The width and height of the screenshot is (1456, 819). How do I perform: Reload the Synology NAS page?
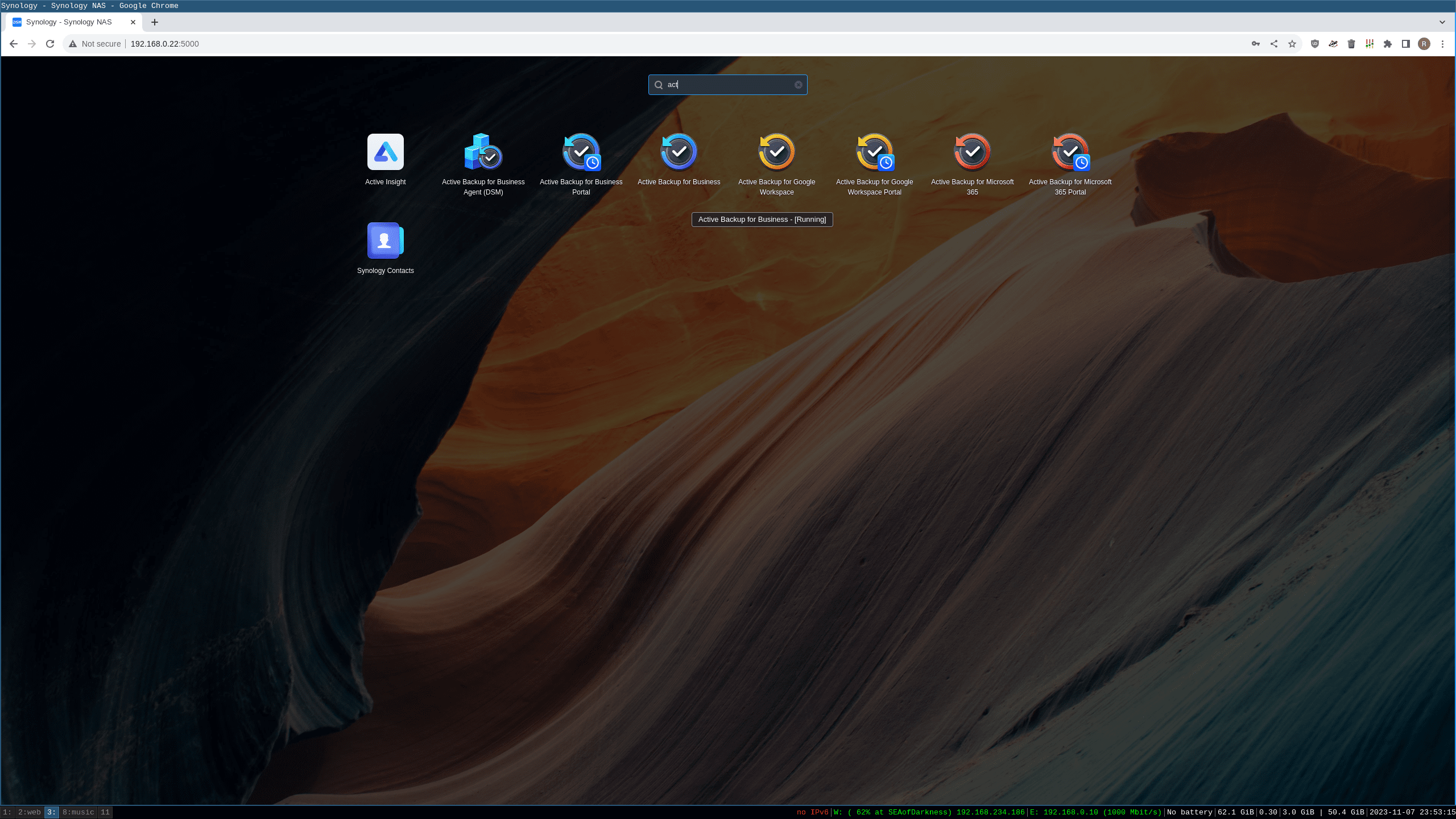(50, 44)
